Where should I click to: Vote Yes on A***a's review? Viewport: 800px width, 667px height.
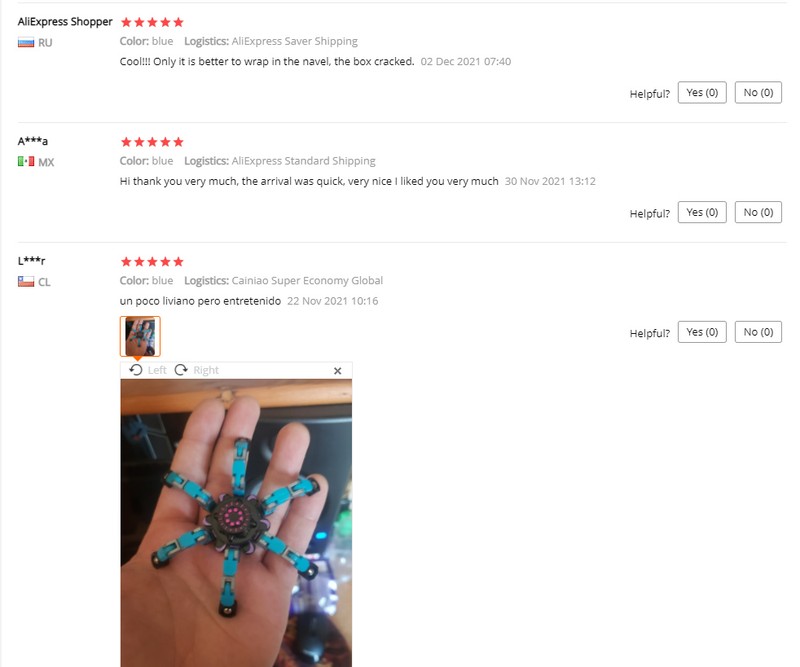pyautogui.click(x=702, y=212)
